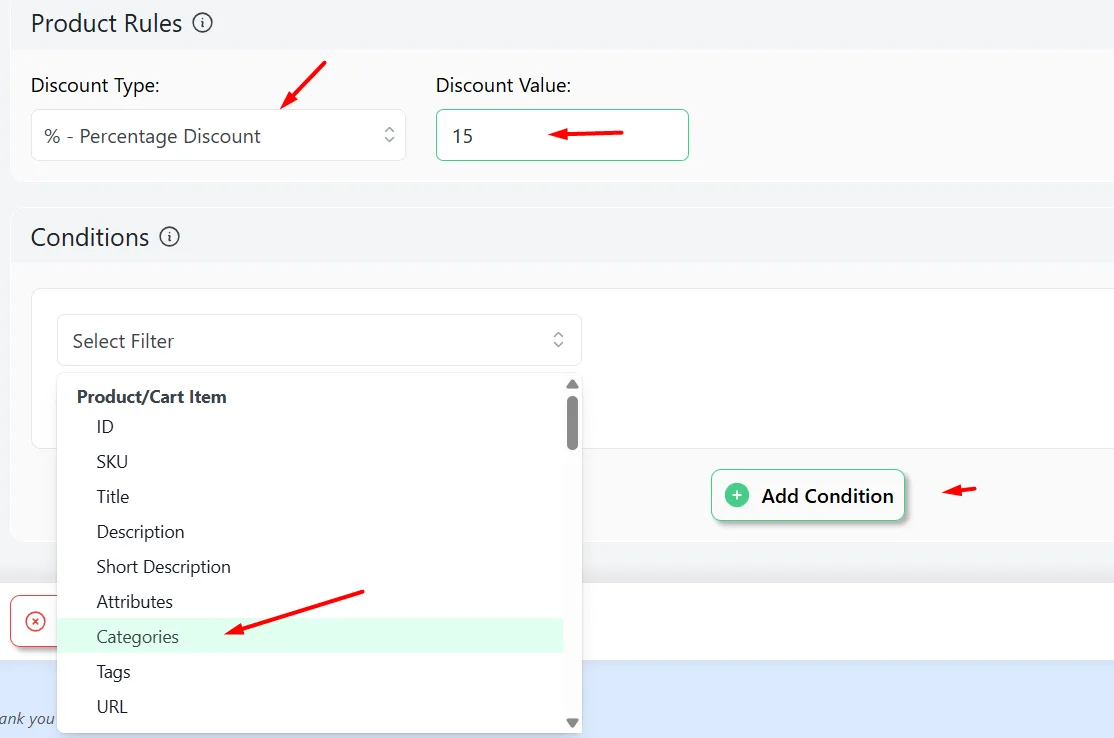This screenshot has width=1114, height=738.
Task: Click the filter list scrollbar thumb
Action: 573,423
